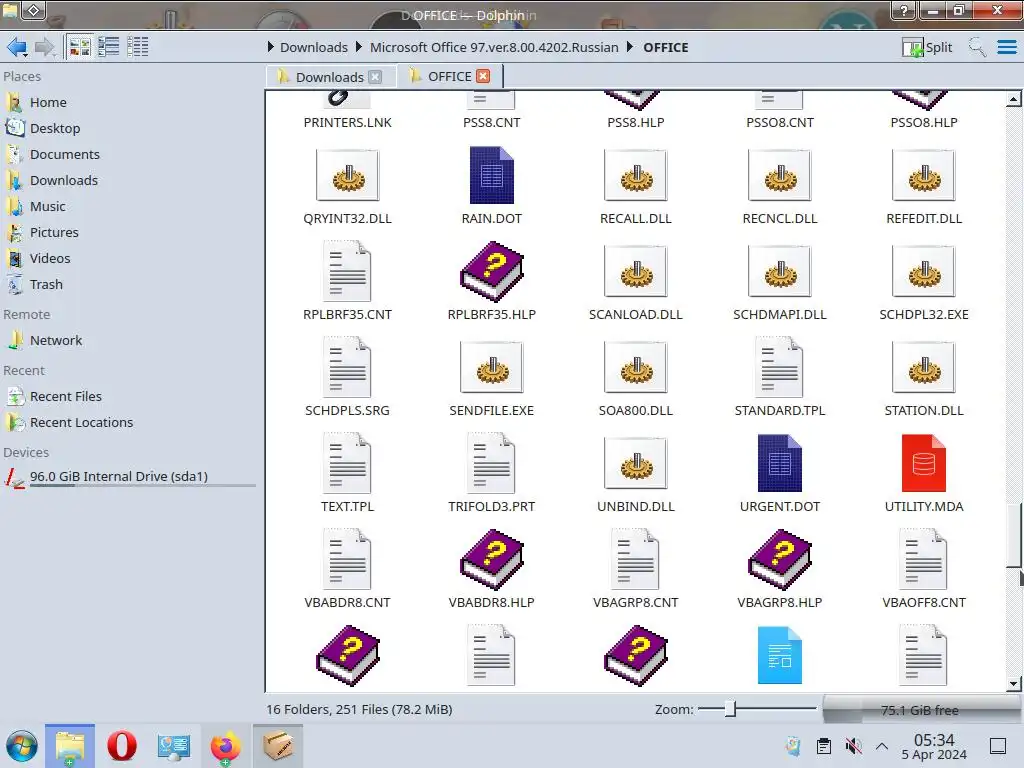Select RAIN.DOT template icon
This screenshot has height=768, width=1024.
coord(492,175)
